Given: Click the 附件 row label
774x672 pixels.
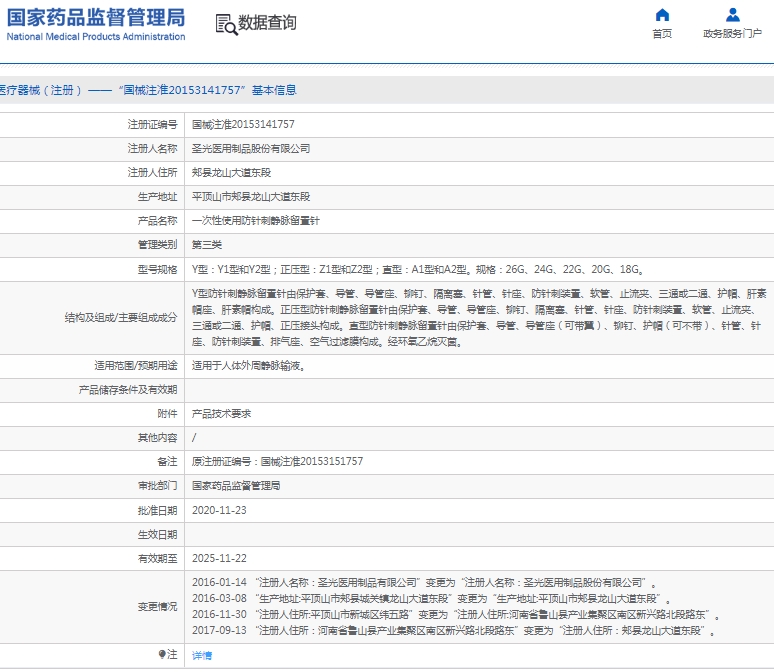Looking at the screenshot, I should pos(167,414).
